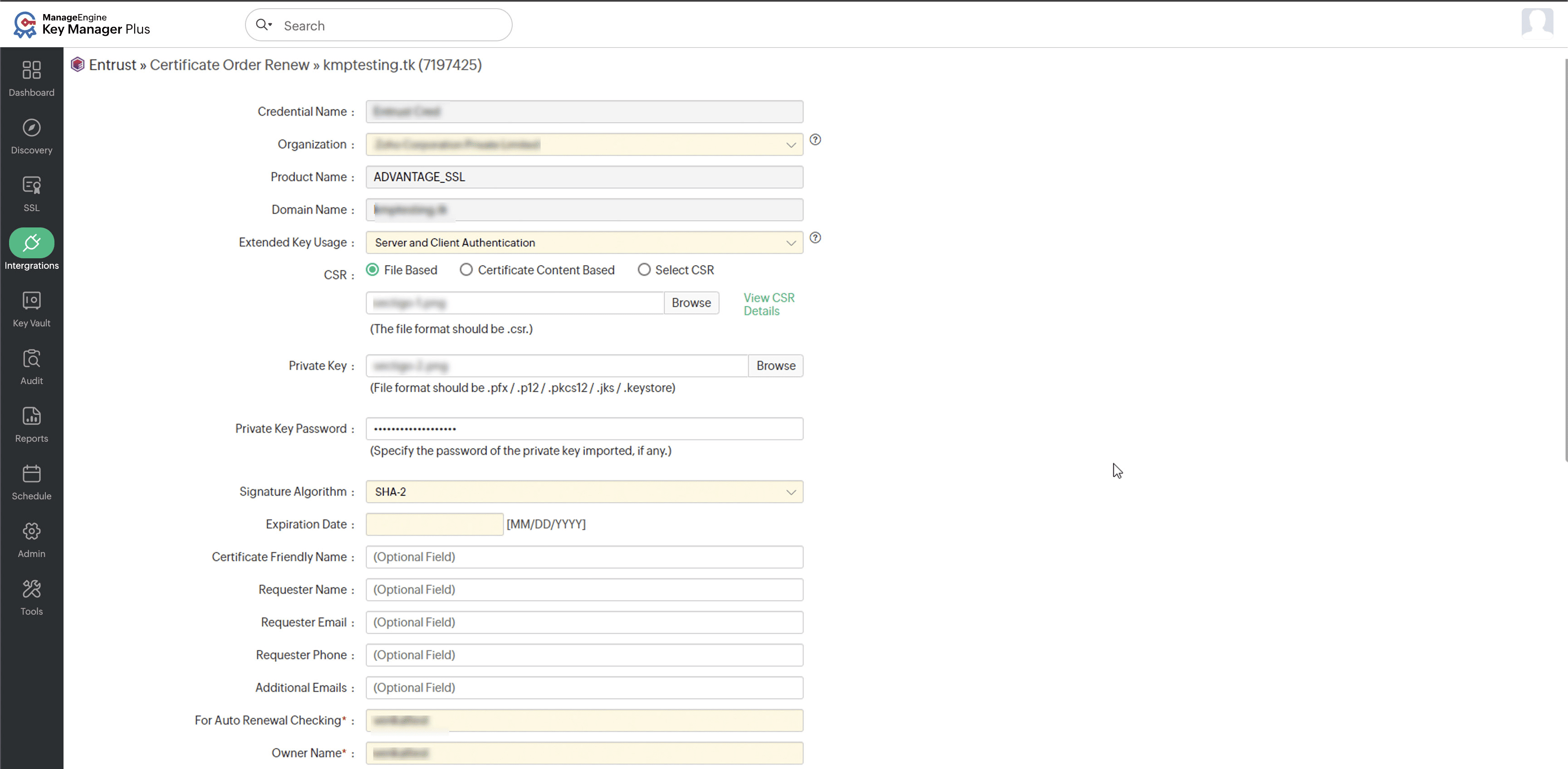This screenshot has height=769, width=1568.
Task: Click the 'Certificate Order Renew' breadcrumb text
Action: 230,65
